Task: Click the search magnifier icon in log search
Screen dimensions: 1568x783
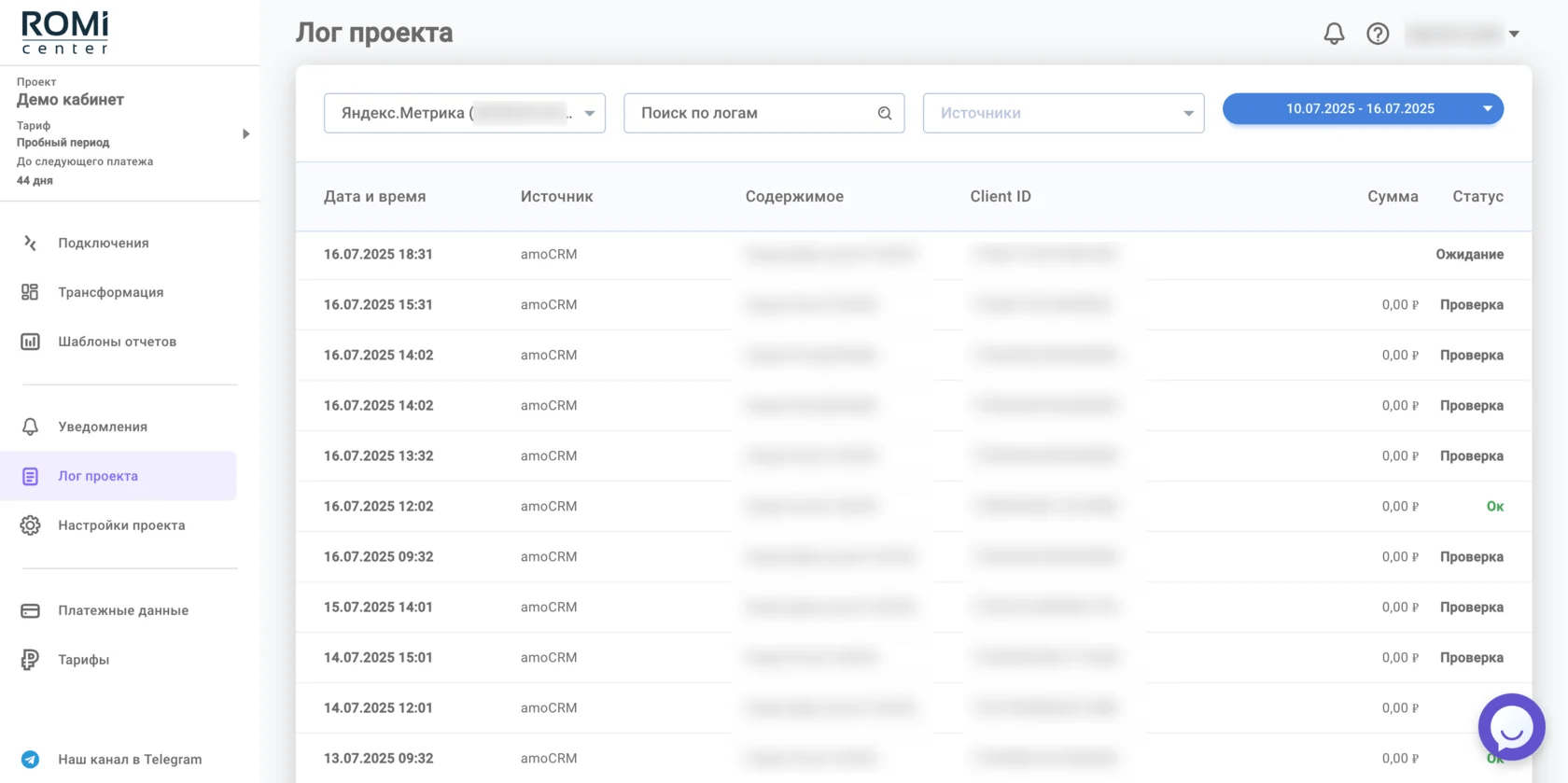Action: click(x=885, y=113)
